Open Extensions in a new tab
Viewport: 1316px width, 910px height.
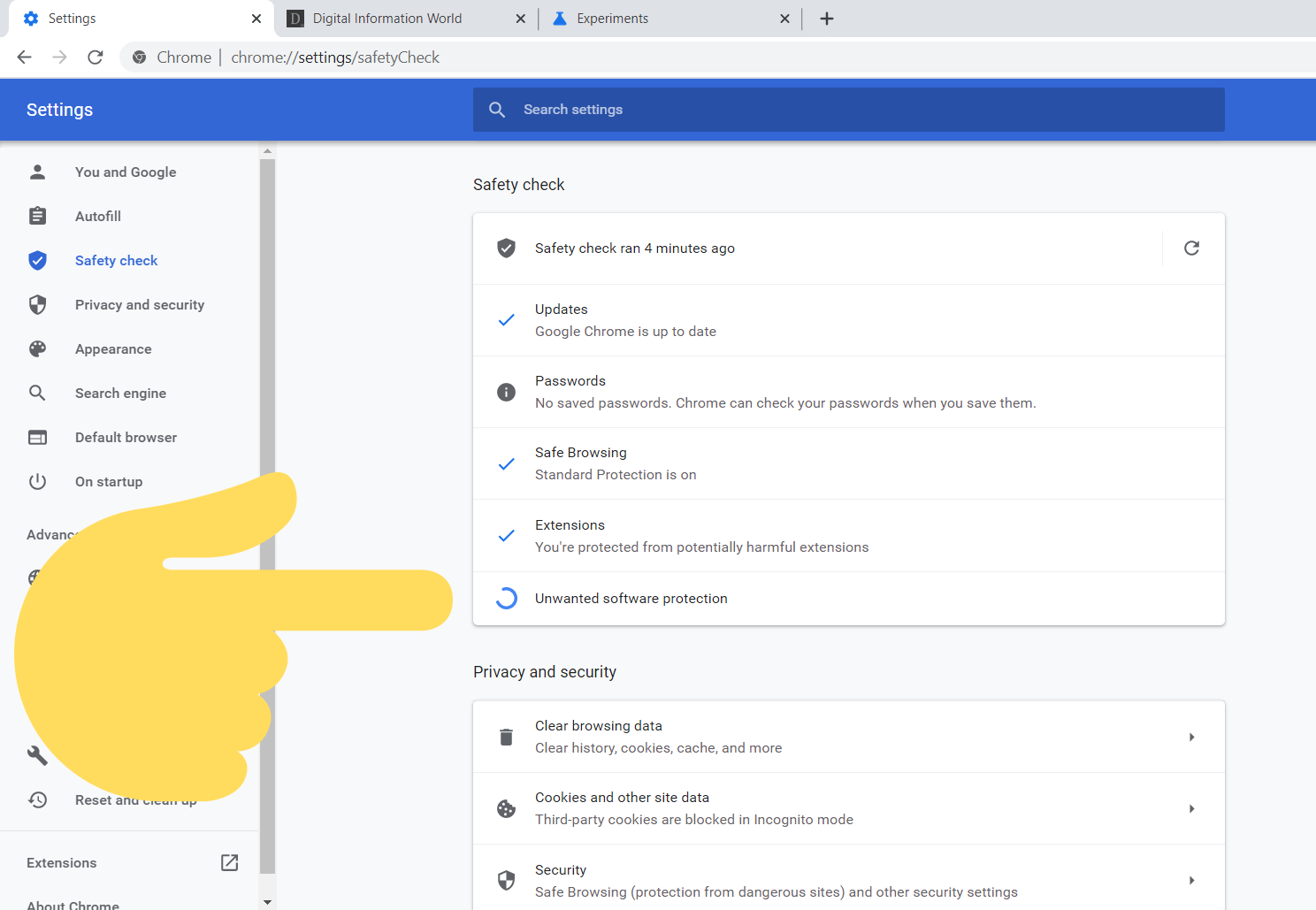tap(229, 862)
